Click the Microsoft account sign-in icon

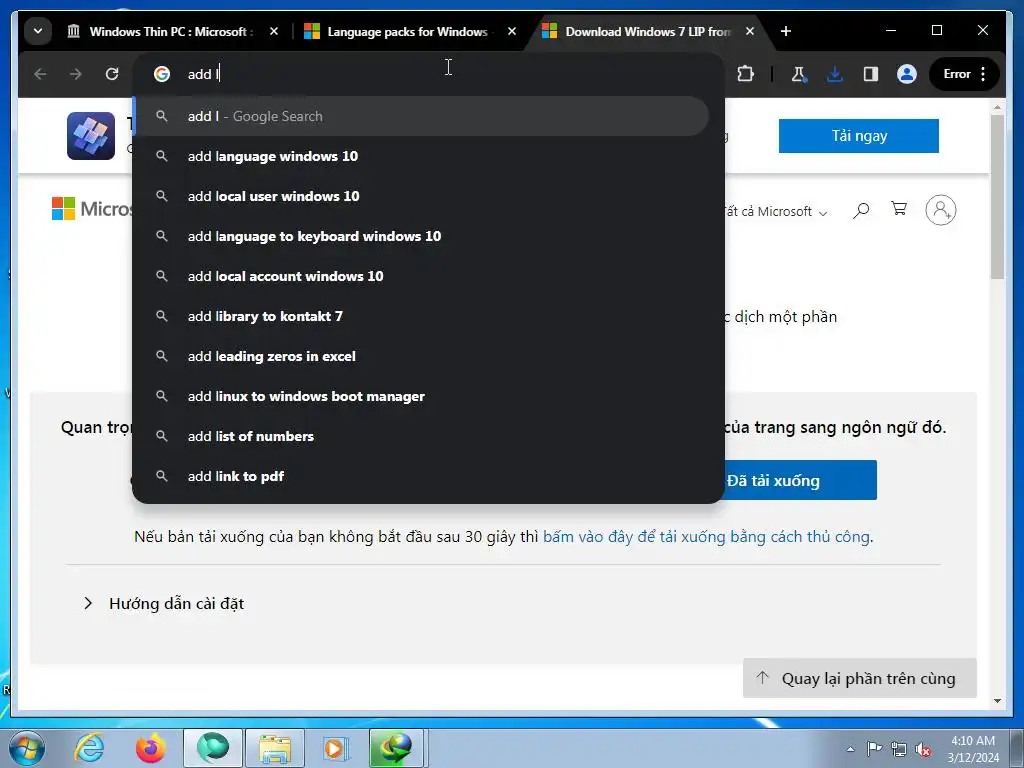tap(940, 210)
